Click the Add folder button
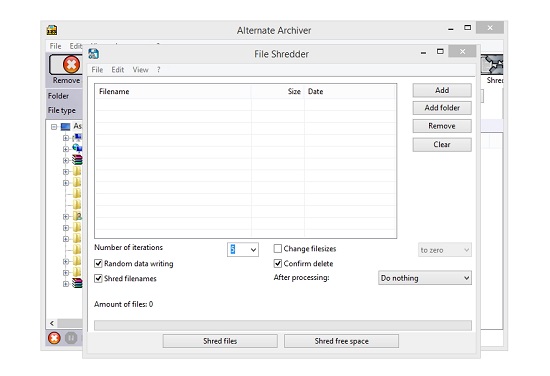This screenshot has width=550, height=376. tap(442, 108)
